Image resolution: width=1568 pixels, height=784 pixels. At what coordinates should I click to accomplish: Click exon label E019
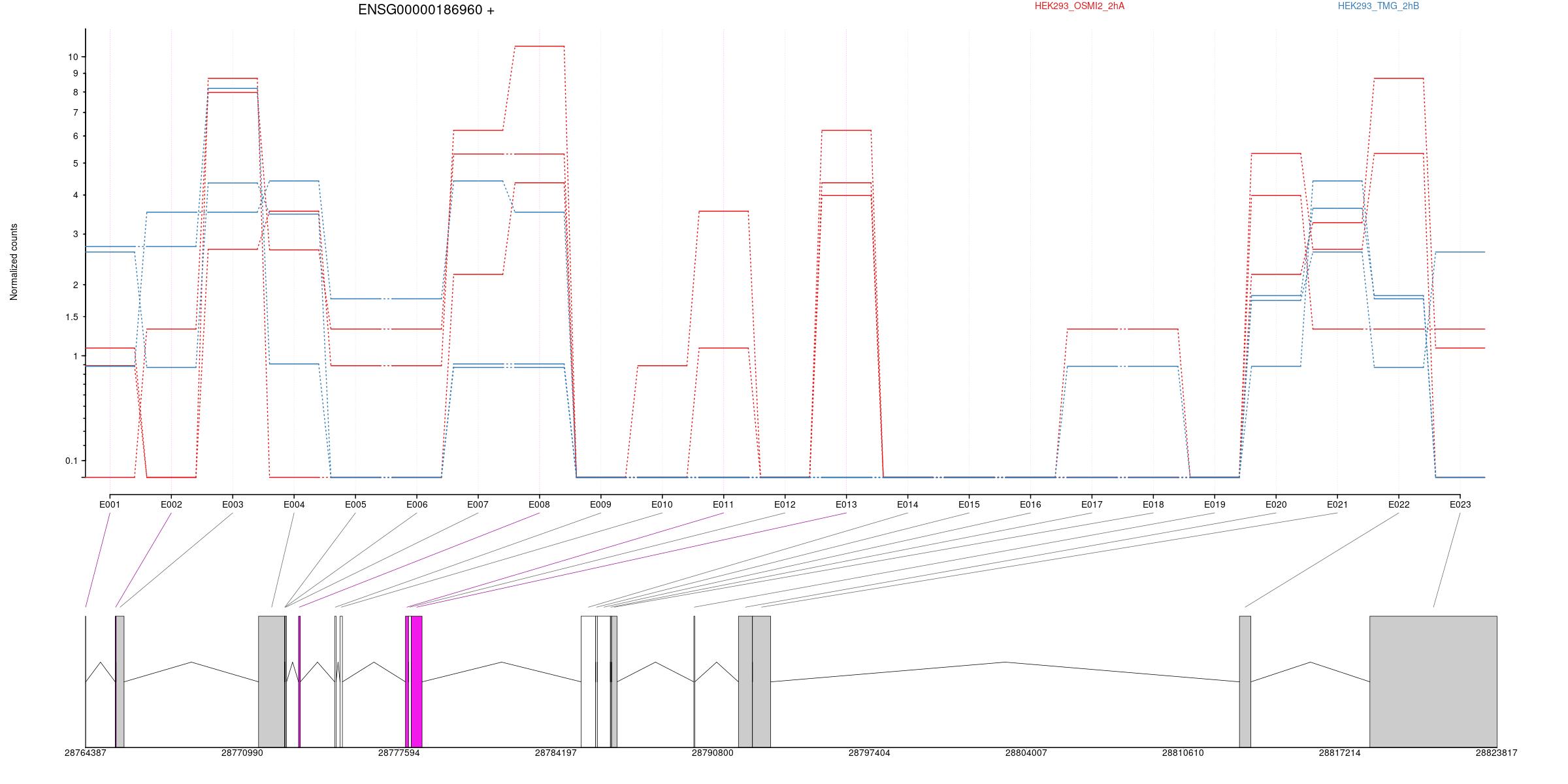pyautogui.click(x=1215, y=504)
